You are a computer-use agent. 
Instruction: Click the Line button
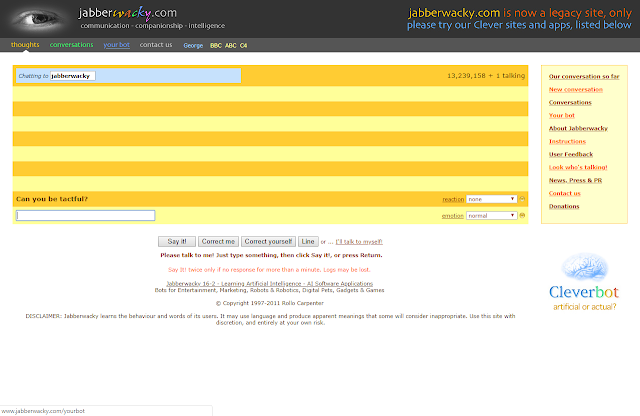(x=308, y=241)
